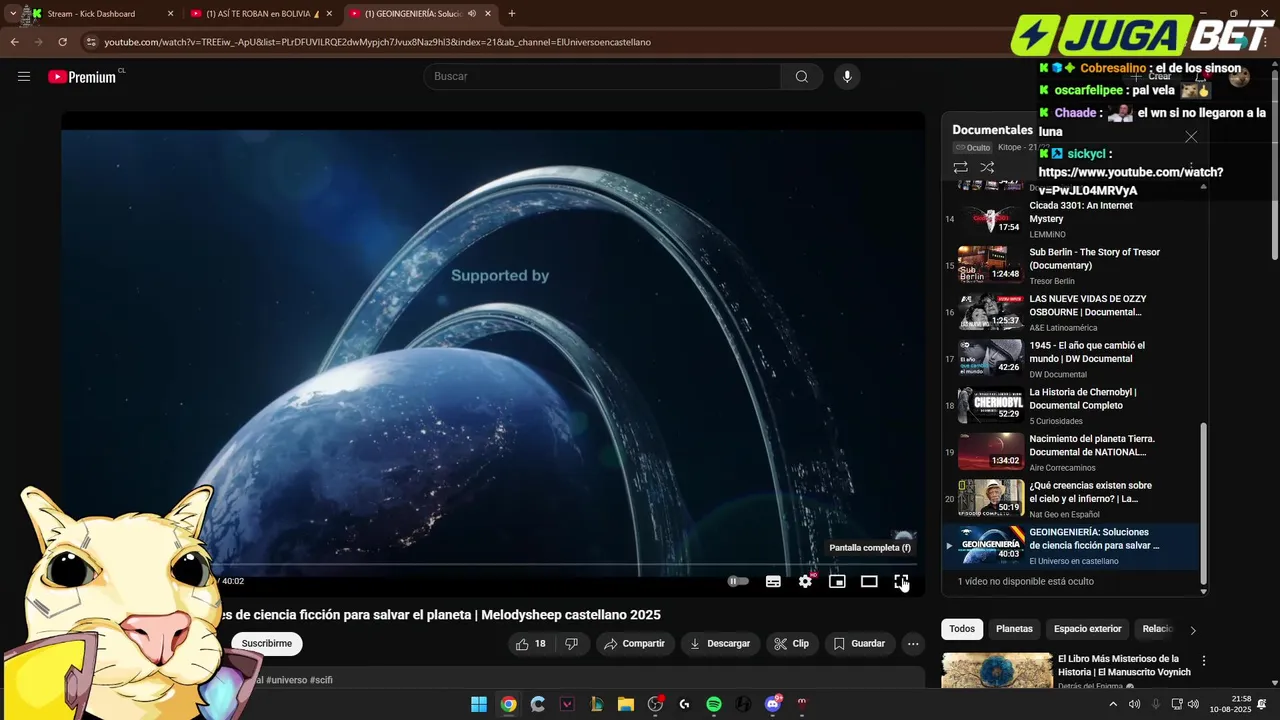The height and width of the screenshot is (720, 1280).
Task: Click the Buscar search field
Action: [x=602, y=76]
